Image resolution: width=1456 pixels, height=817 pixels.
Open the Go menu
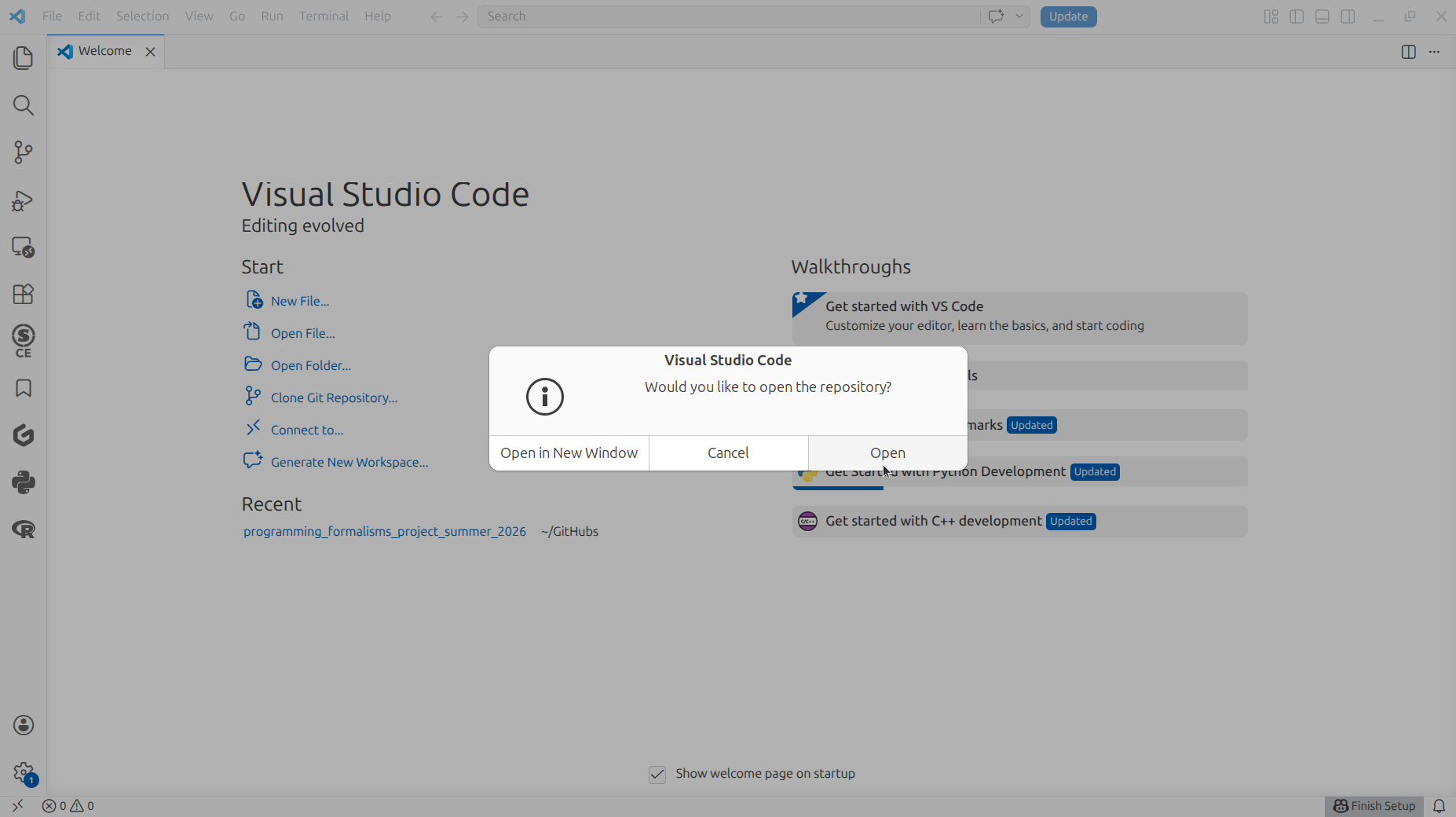point(237,16)
